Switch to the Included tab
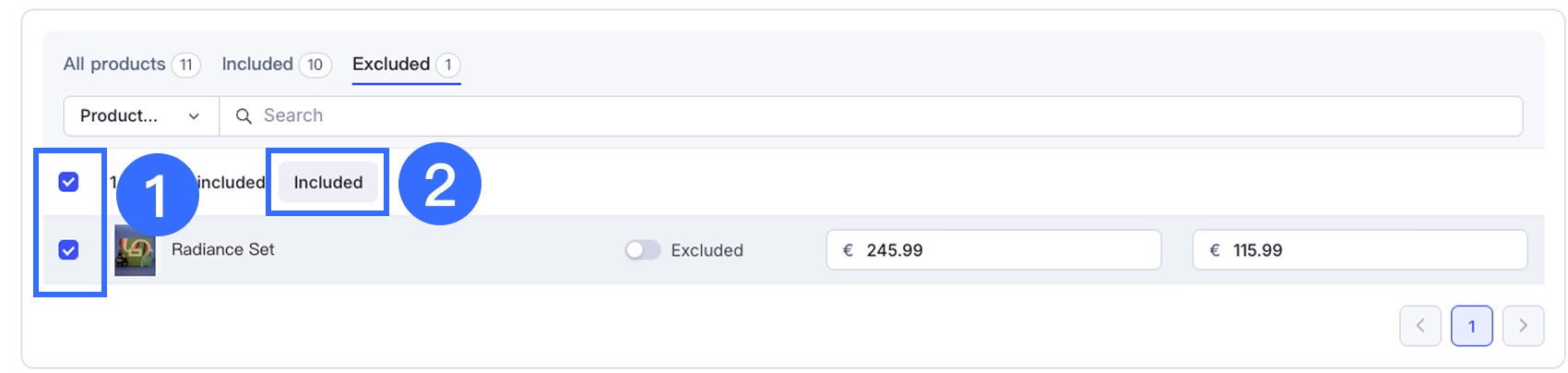This screenshot has height=373, width=1568. coord(257,65)
